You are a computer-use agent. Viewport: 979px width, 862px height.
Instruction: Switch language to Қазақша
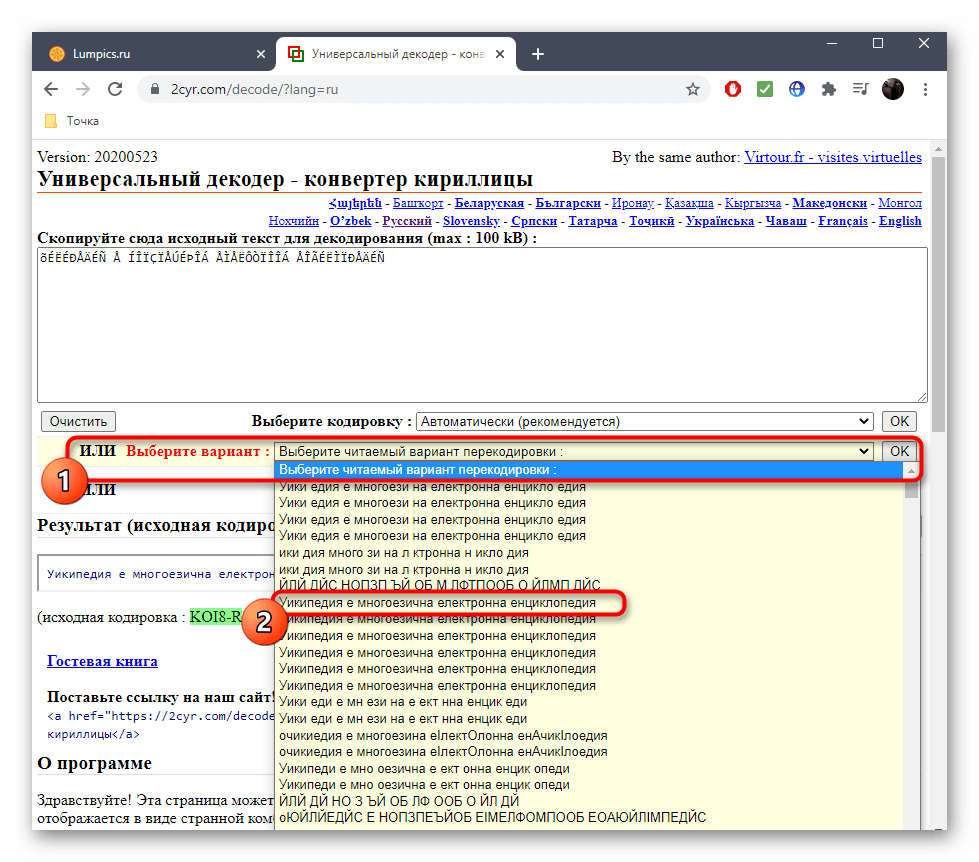(x=689, y=203)
